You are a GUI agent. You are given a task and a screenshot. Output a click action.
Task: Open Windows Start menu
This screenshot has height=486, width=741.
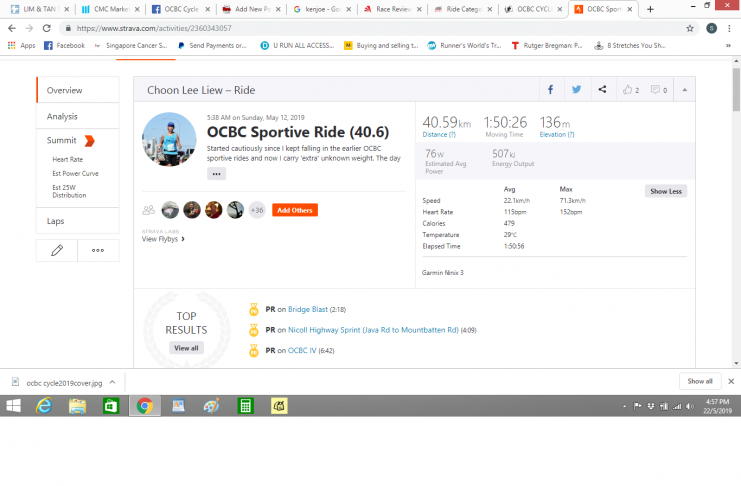click(14, 406)
